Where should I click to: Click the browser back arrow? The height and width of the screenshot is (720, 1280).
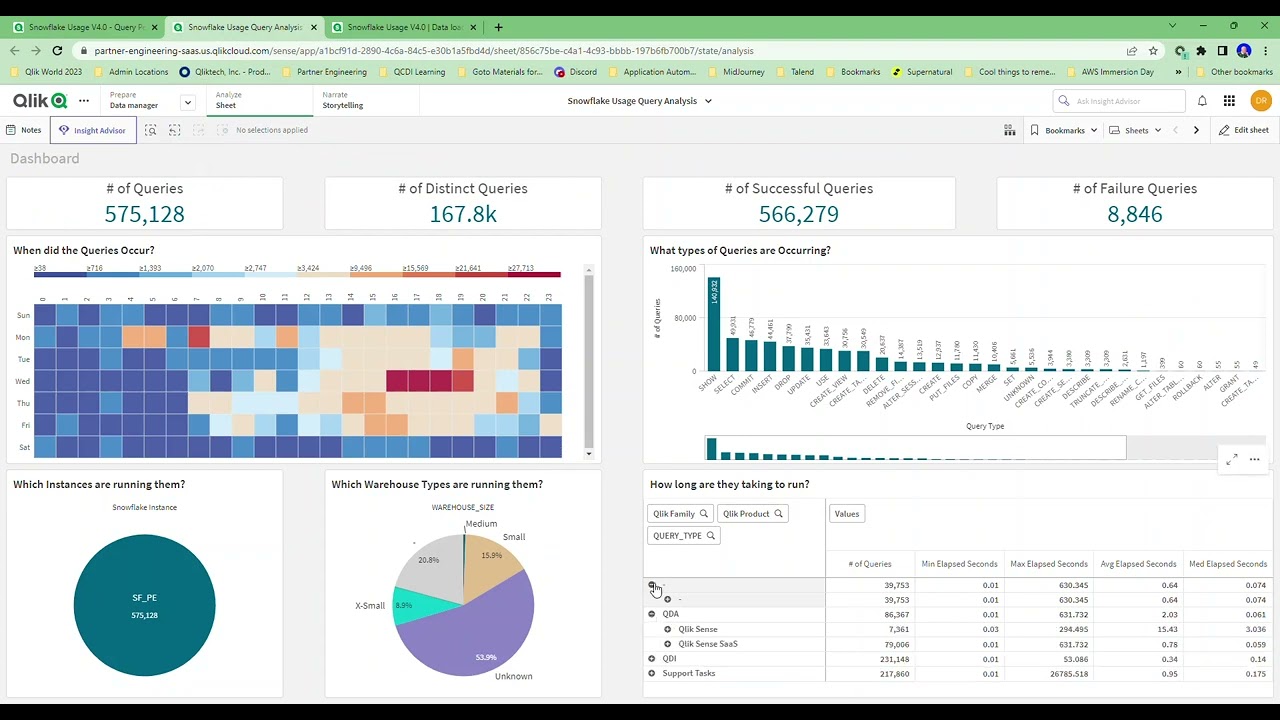tap(14, 51)
